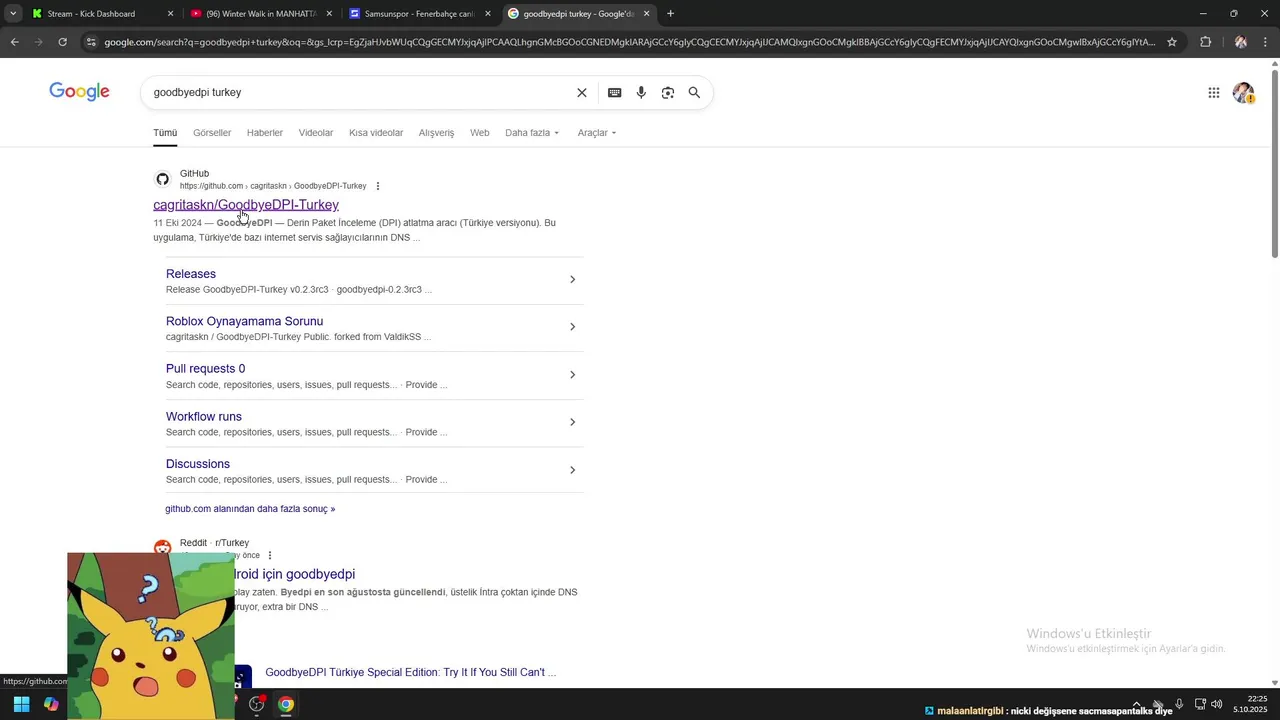Viewport: 1280px width, 720px height.
Task: Click the browser address bar URL
Action: pos(630,42)
